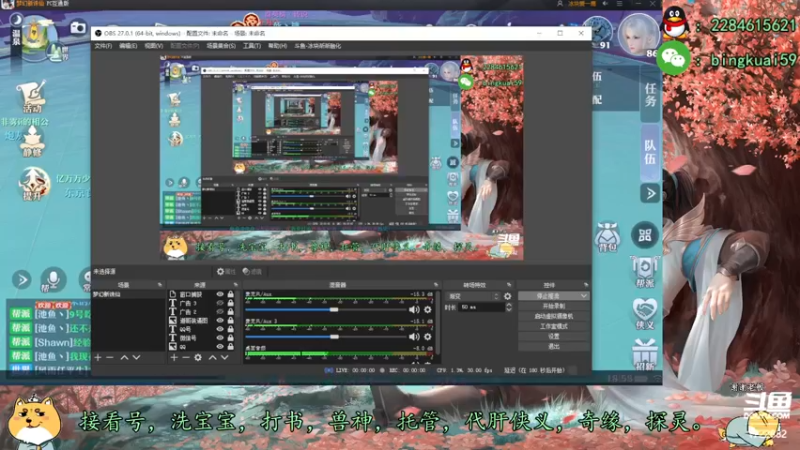Toggle visibility of 广告 2 source
The width and height of the screenshot is (800, 450).
click(220, 312)
